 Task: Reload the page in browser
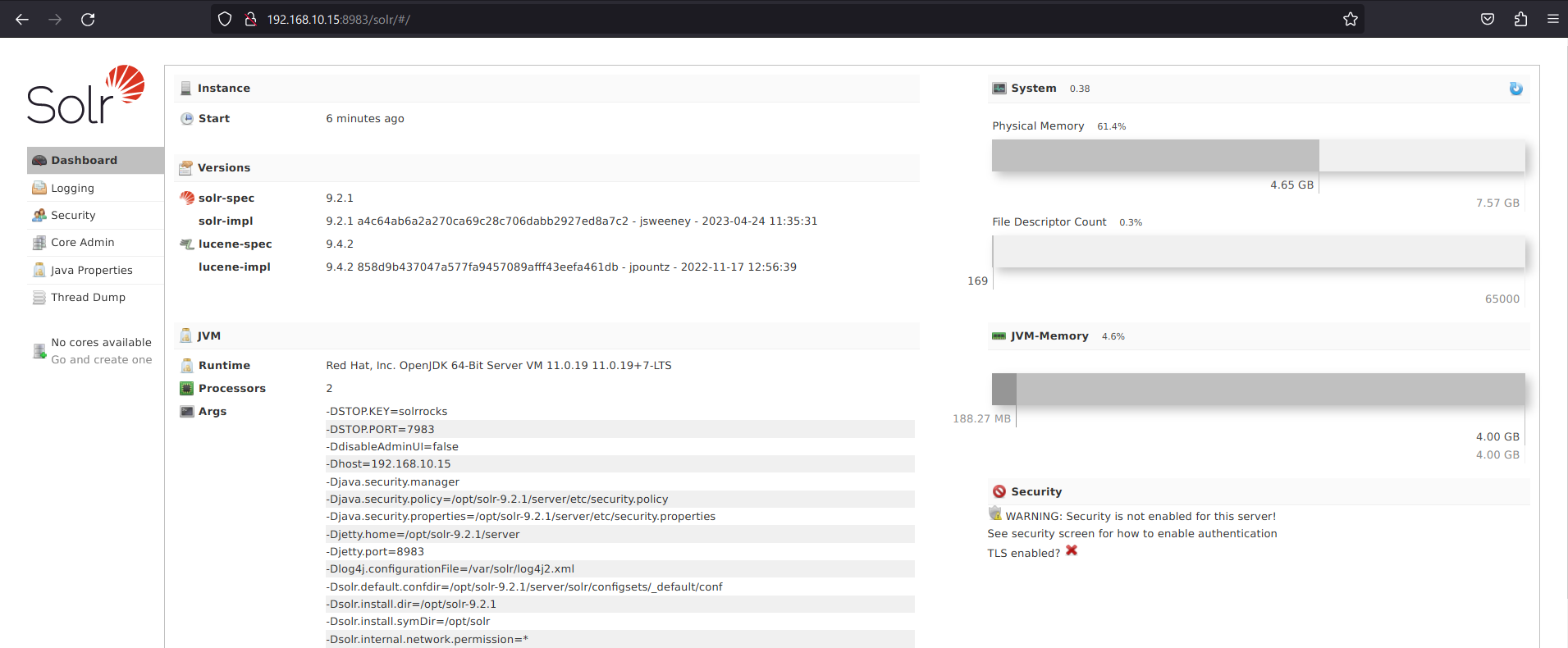(88, 19)
